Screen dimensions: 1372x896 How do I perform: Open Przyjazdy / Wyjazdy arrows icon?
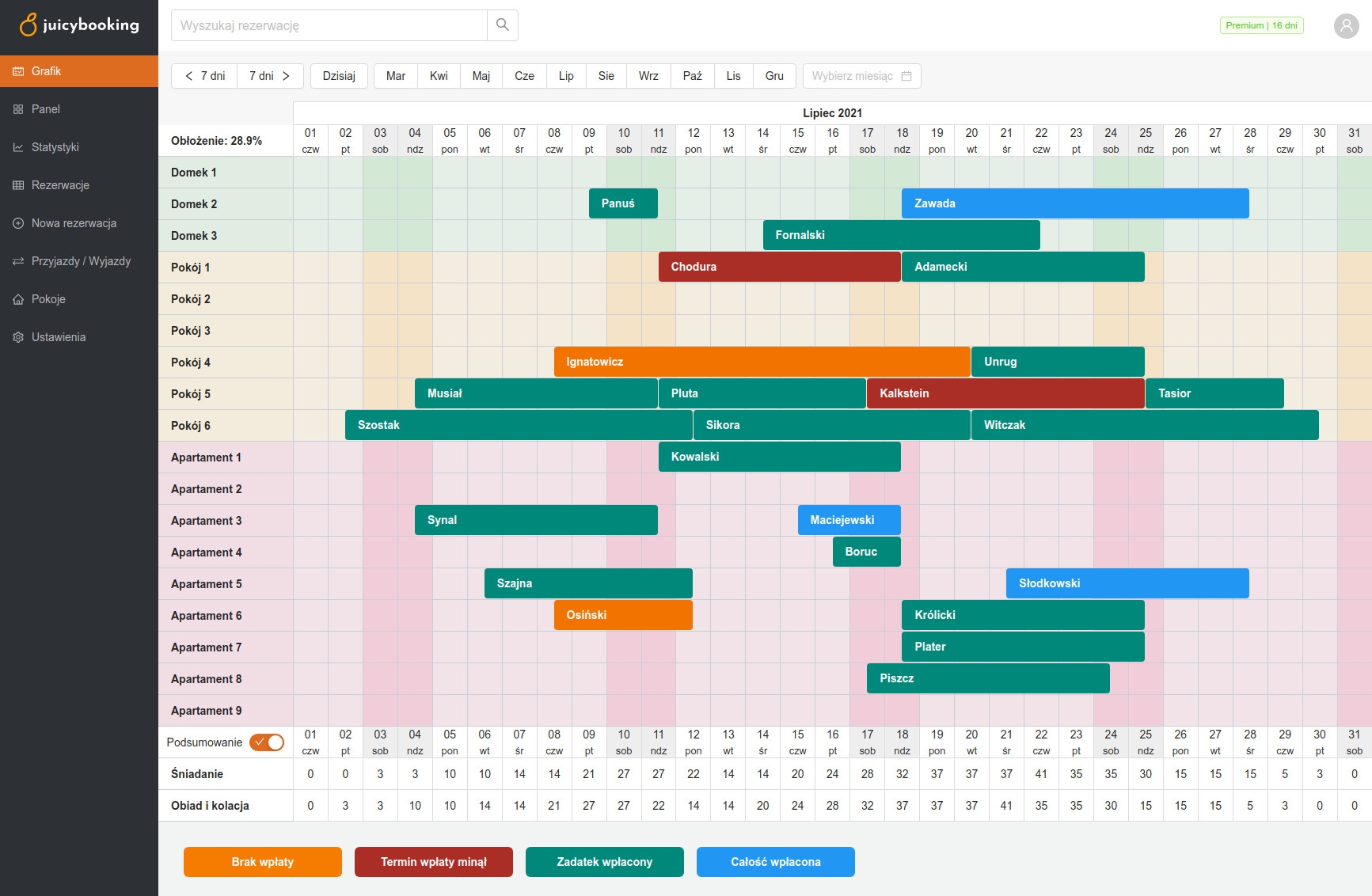click(18, 261)
